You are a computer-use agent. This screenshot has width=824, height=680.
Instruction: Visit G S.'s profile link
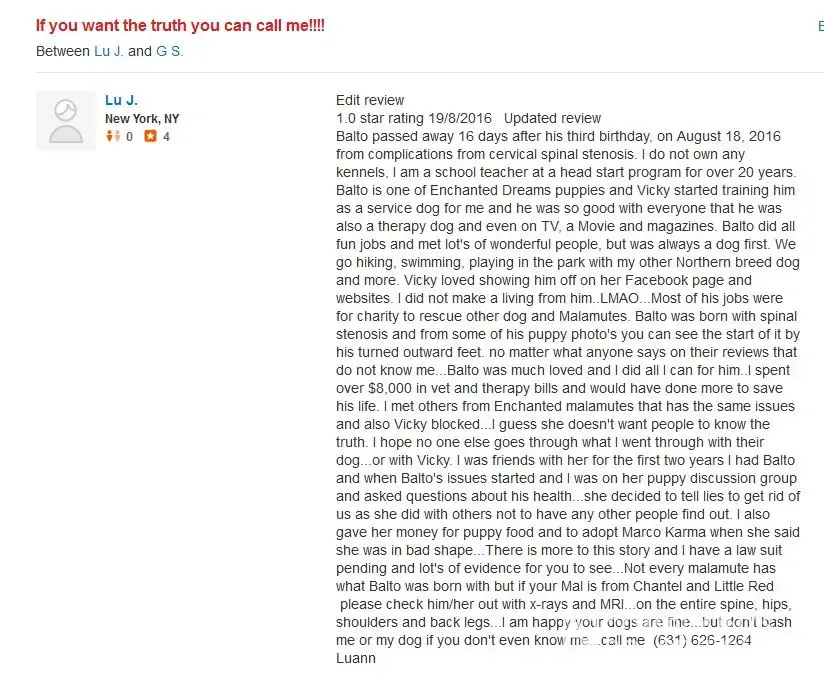(170, 51)
